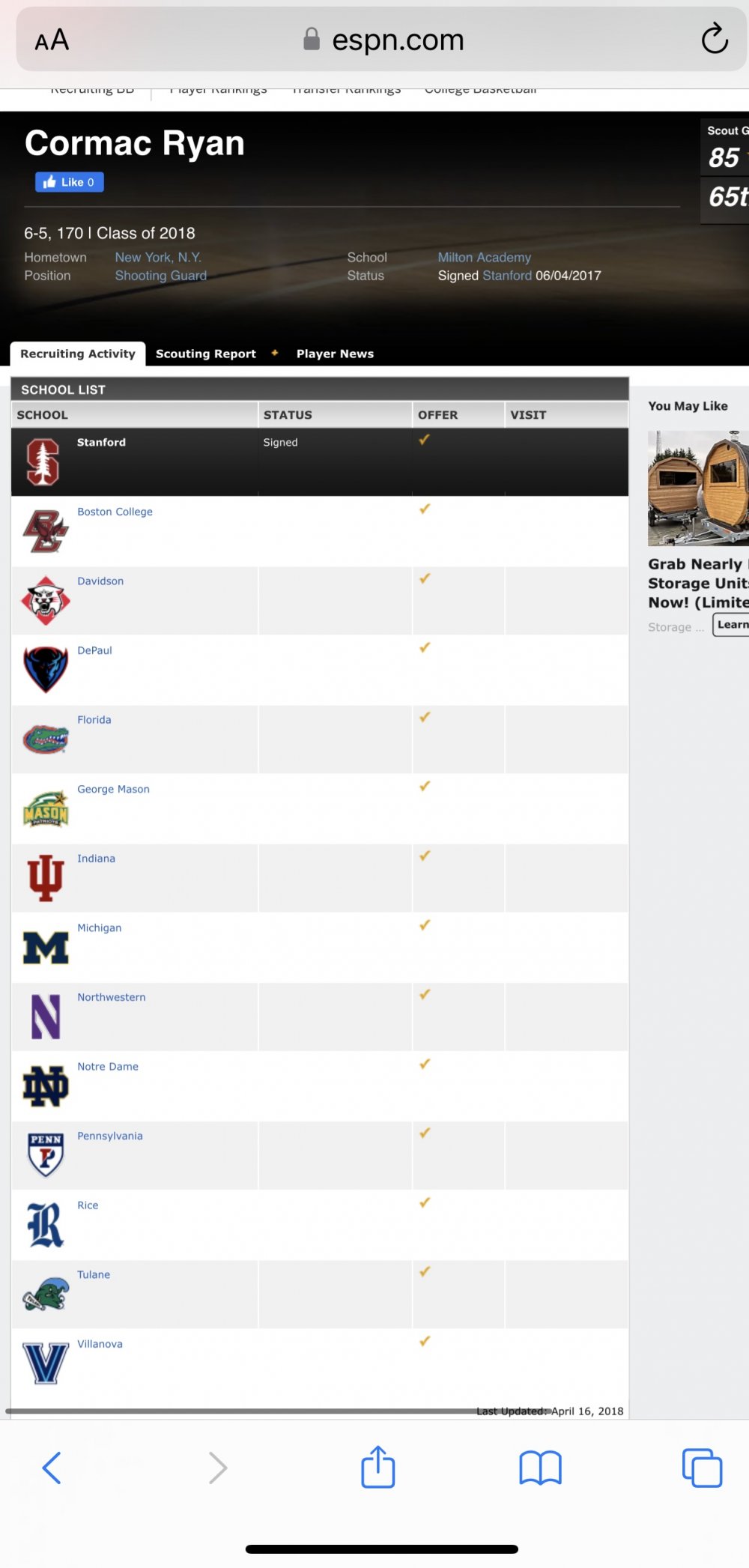
Task: Like the player with Facebook Like button
Action: [69, 182]
